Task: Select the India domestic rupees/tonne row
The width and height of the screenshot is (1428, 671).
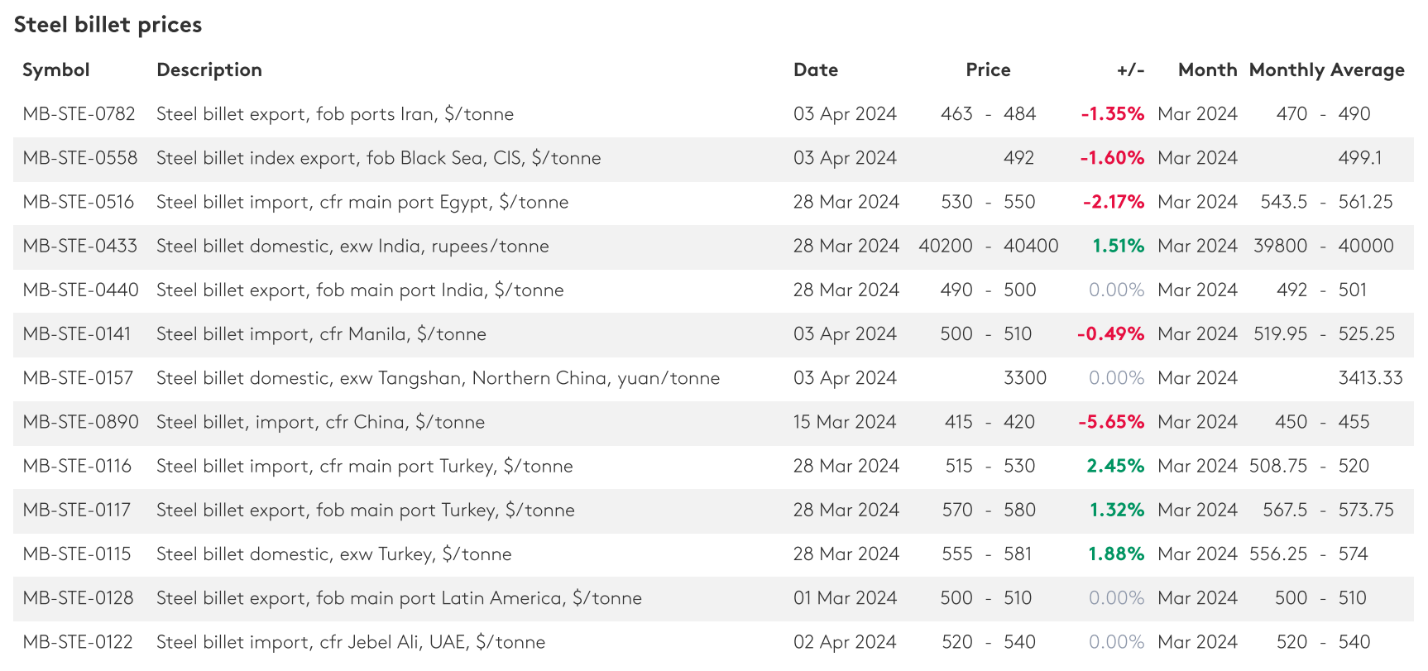Action: (x=352, y=246)
